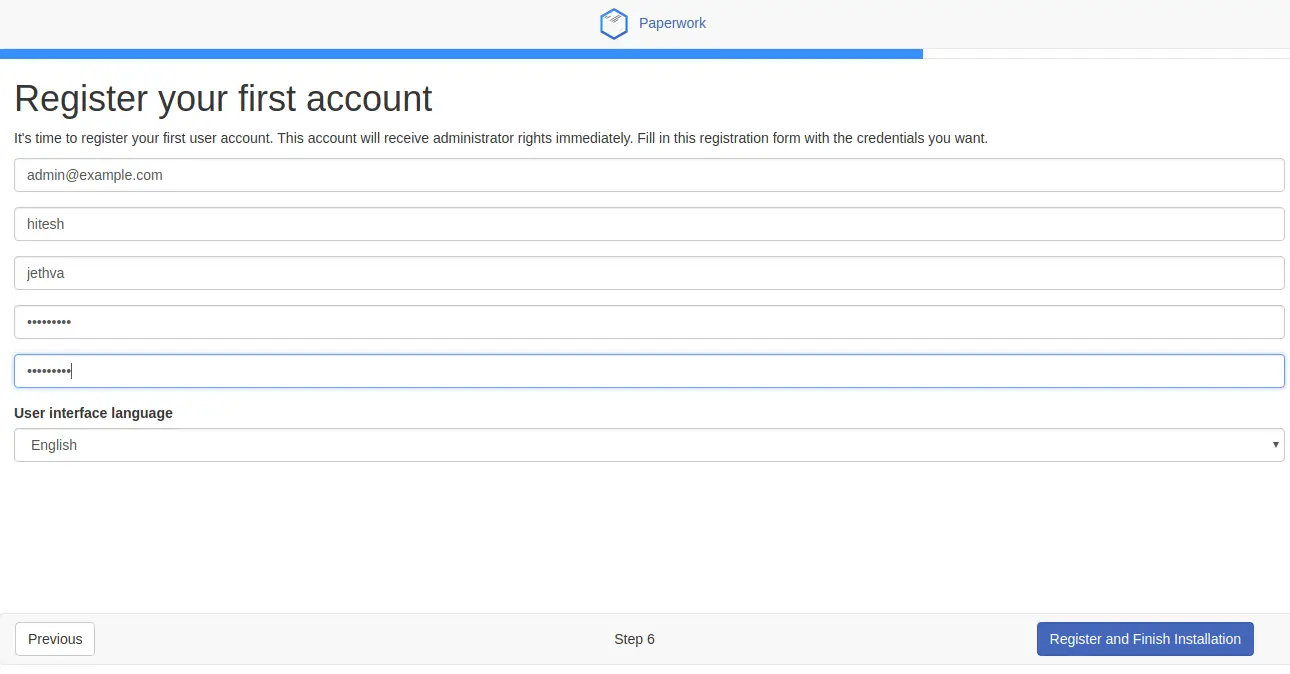1290x674 pixels.
Task: Click the Step 6 indicator text
Action: pos(634,639)
